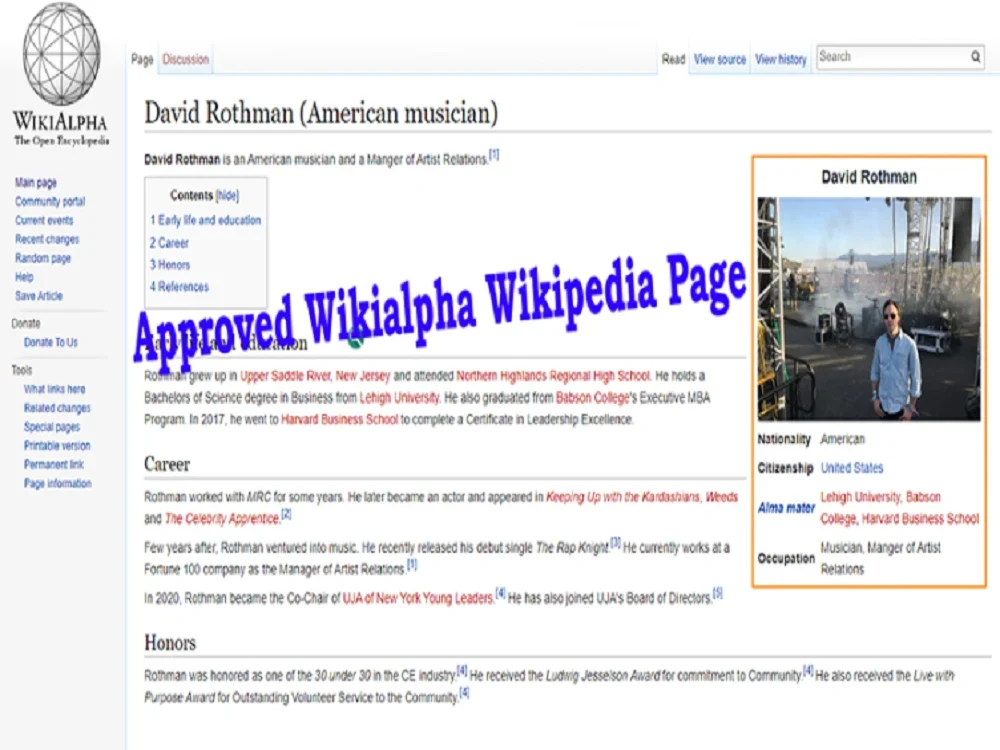Viewport: 1000px width, 750px height.
Task: Click David Rothman infobox photo
Action: point(869,309)
